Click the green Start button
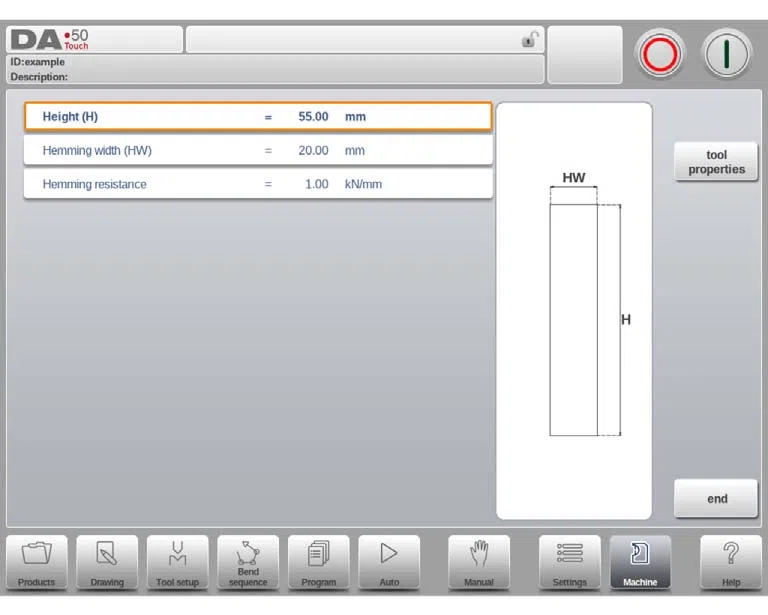 [x=726, y=54]
